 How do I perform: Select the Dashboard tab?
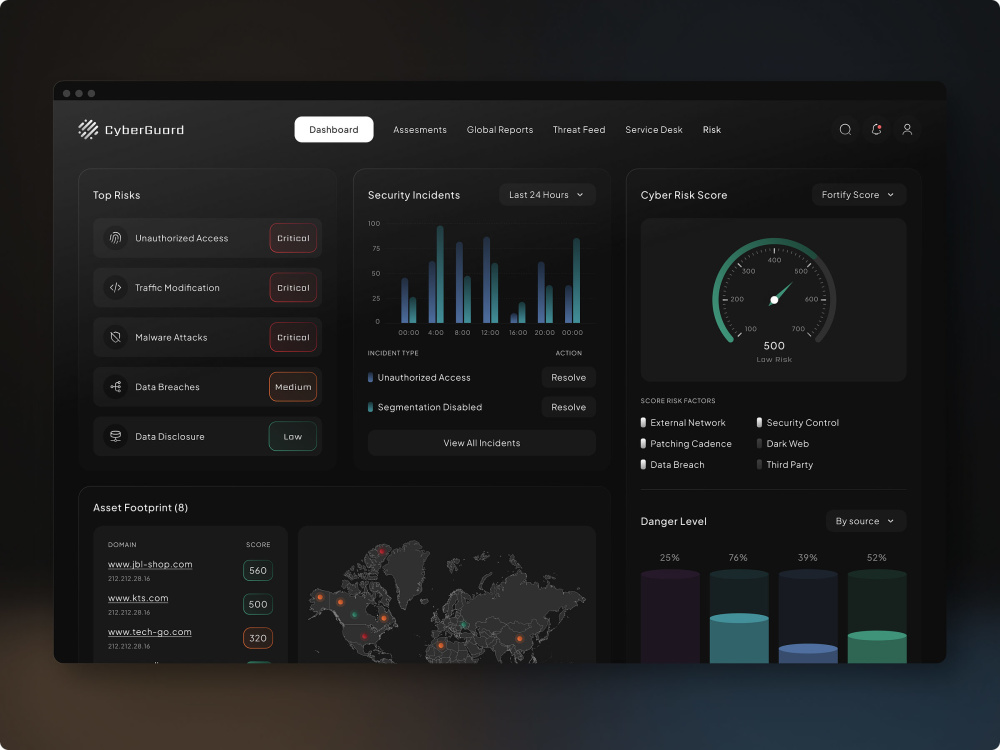coord(334,129)
